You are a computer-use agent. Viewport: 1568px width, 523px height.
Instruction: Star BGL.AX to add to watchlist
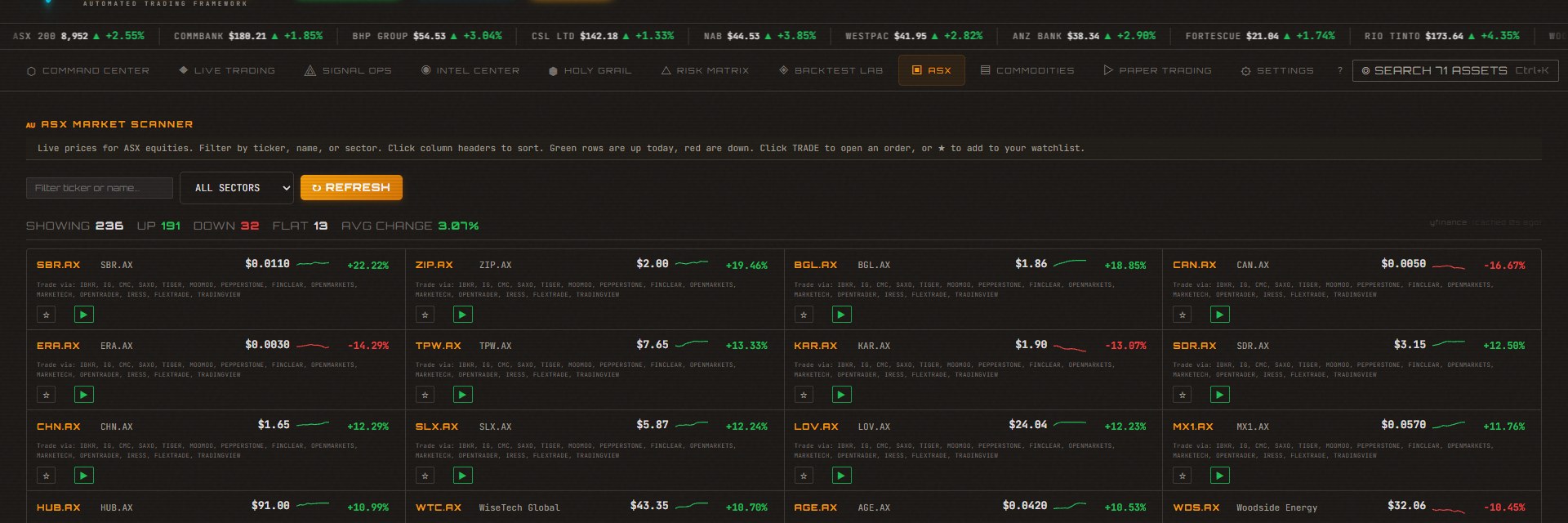(804, 315)
